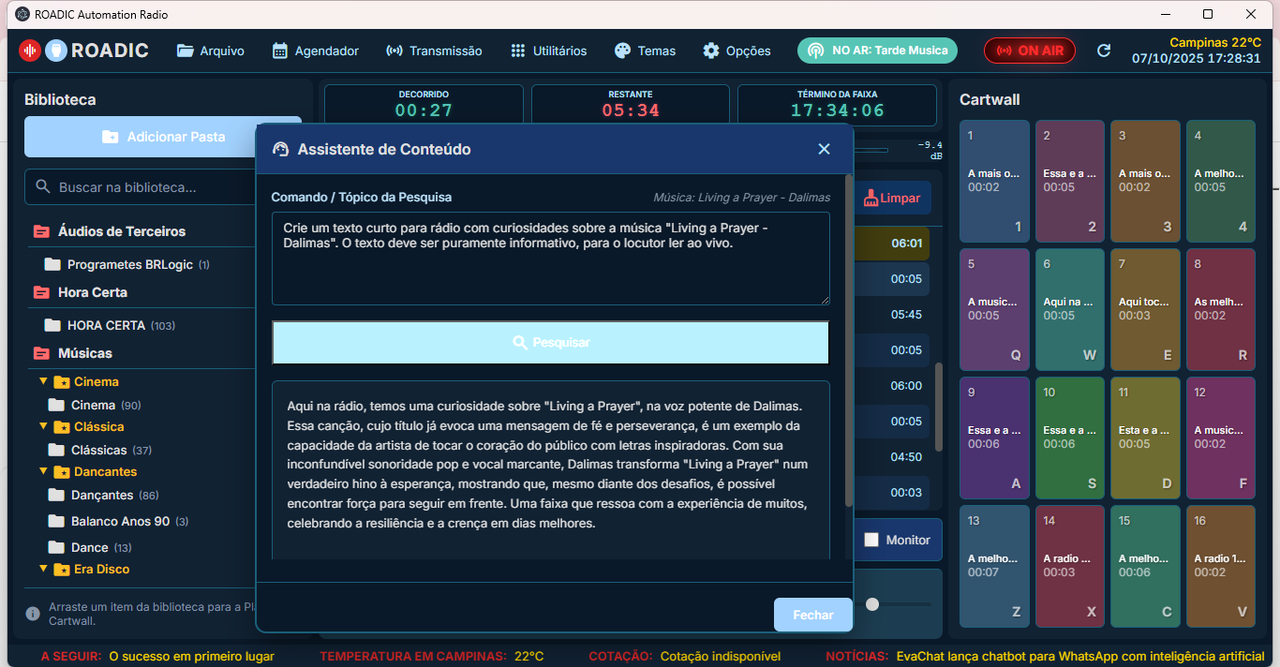The height and width of the screenshot is (667, 1280).
Task: Click the Fechar button
Action: 813,615
